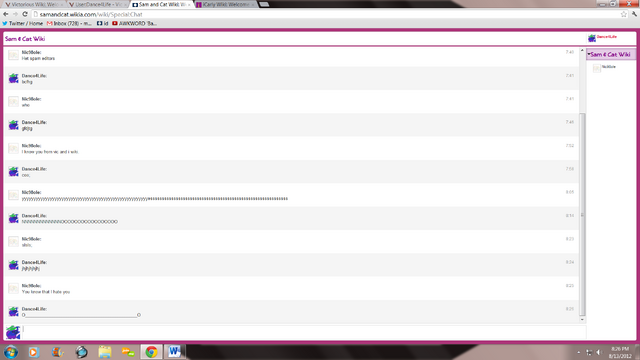Viewport: 640px width, 360px height.
Task: Click the address bar URL field
Action: [324, 14]
